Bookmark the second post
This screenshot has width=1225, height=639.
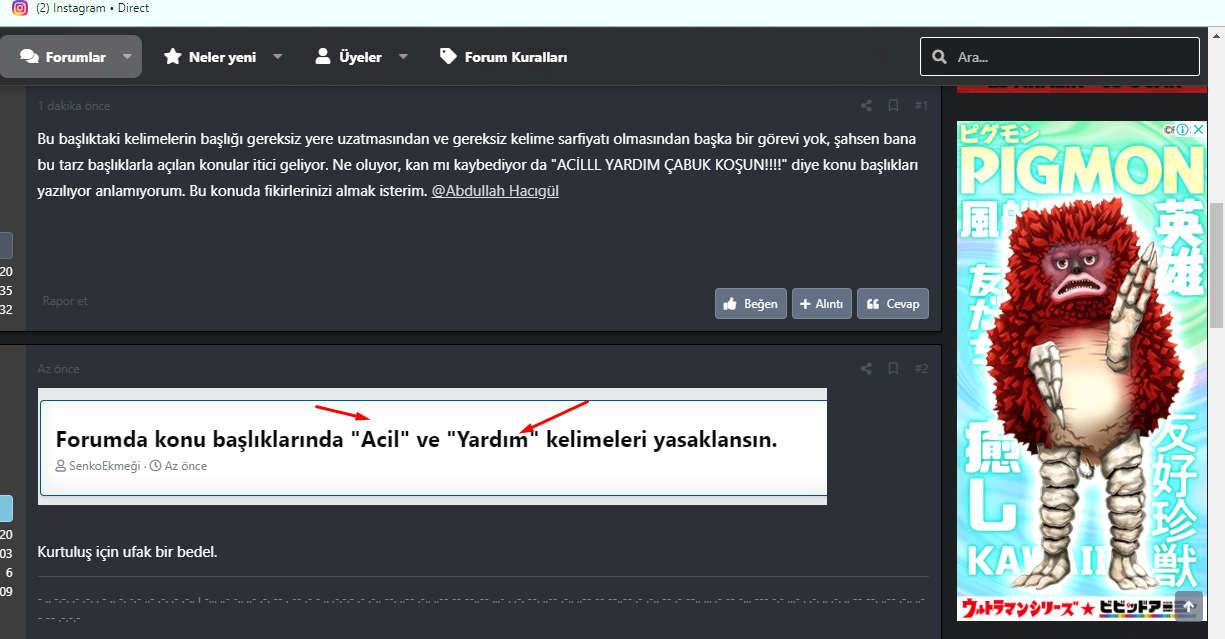tap(893, 368)
